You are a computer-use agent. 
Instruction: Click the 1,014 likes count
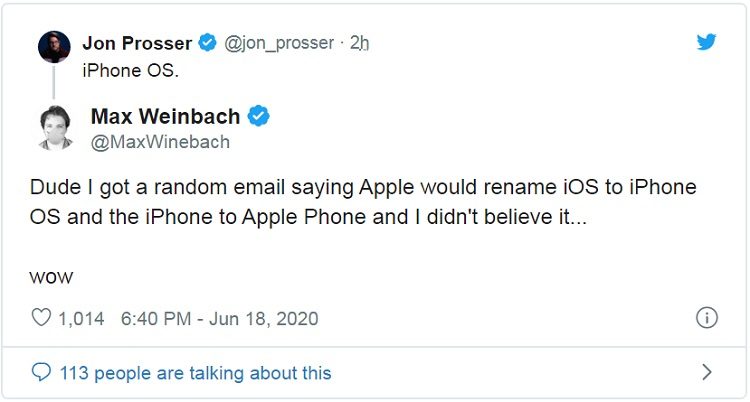coord(81,319)
